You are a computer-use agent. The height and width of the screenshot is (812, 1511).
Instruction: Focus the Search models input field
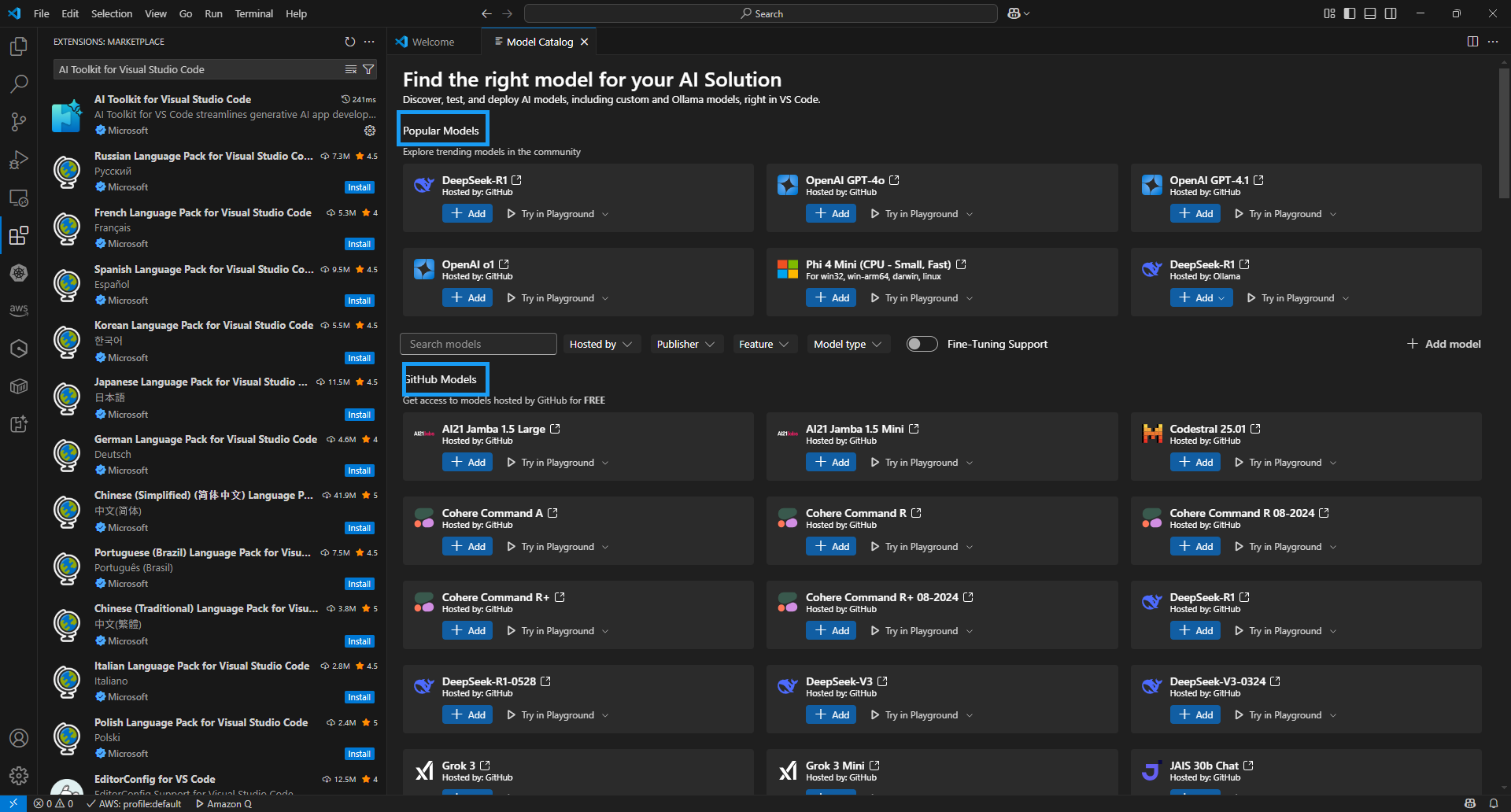coord(478,344)
